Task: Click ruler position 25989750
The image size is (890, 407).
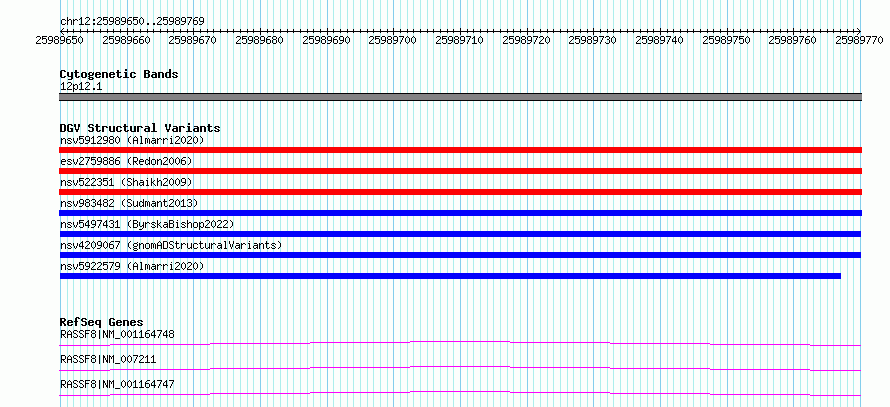Action: click(727, 40)
